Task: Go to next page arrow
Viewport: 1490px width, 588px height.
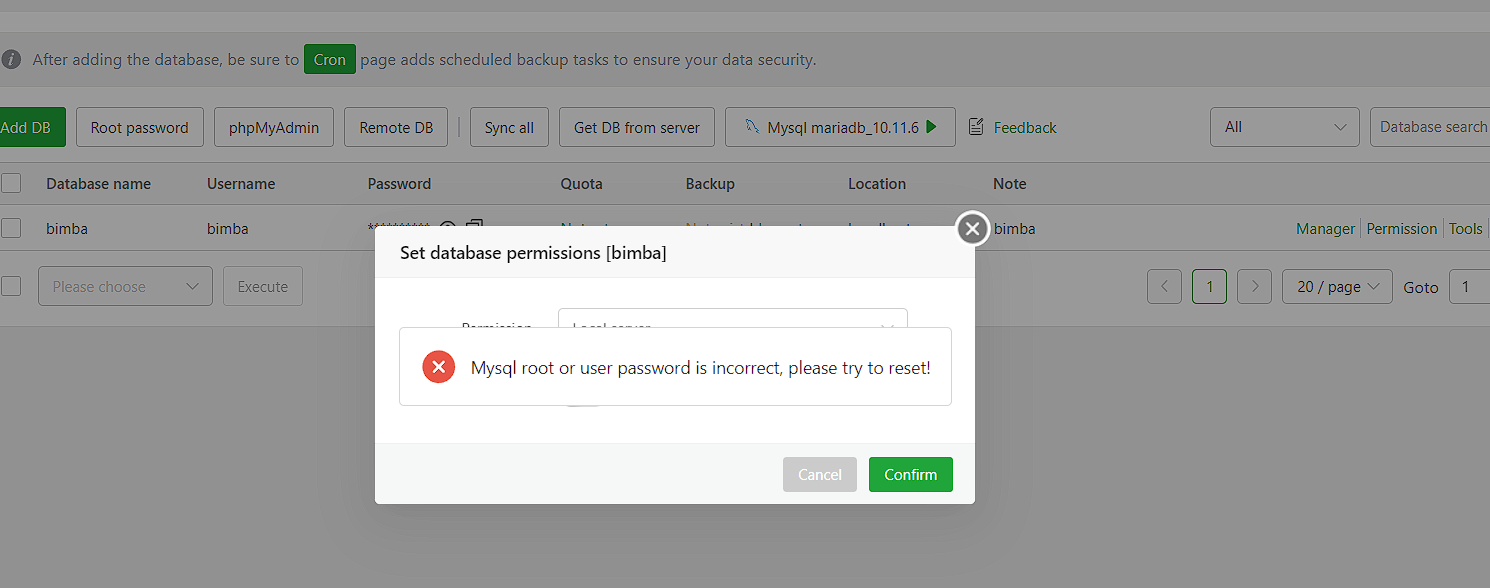Action: [x=1254, y=287]
